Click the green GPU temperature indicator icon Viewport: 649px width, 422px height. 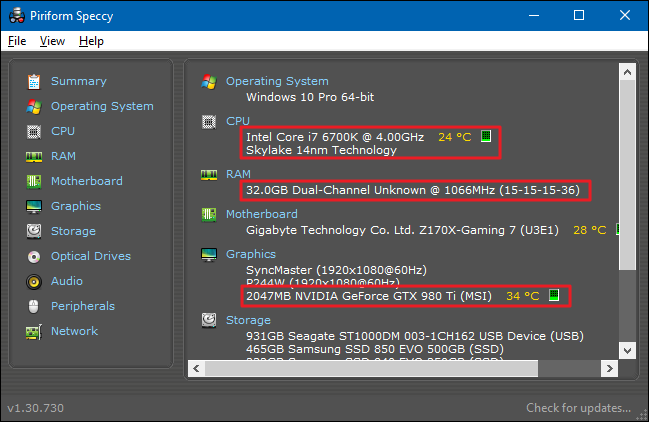point(554,295)
